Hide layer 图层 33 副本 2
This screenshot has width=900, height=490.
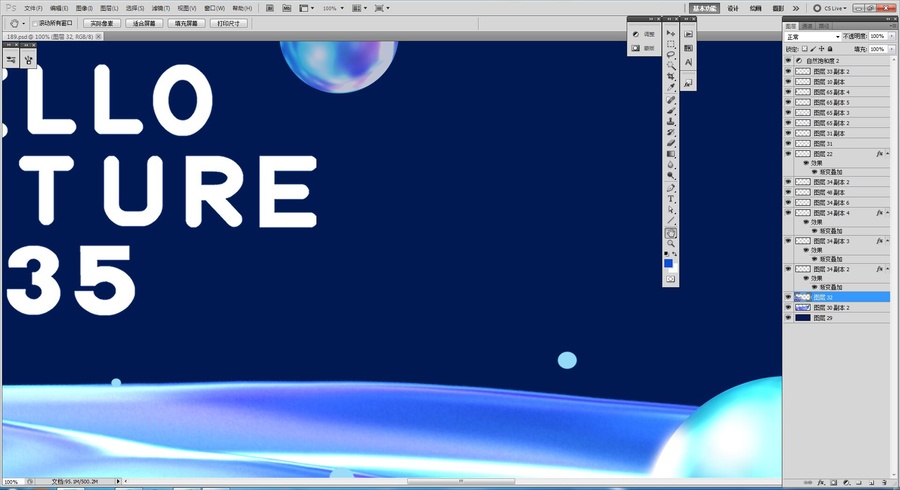[788, 71]
